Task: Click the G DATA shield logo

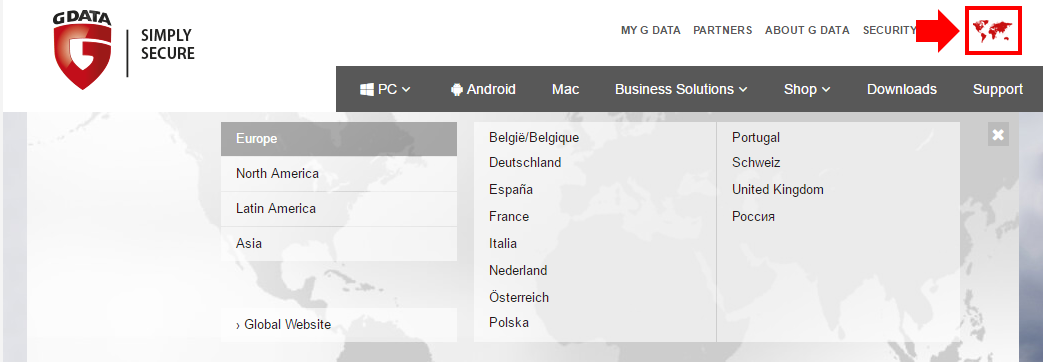Action: pos(82,51)
